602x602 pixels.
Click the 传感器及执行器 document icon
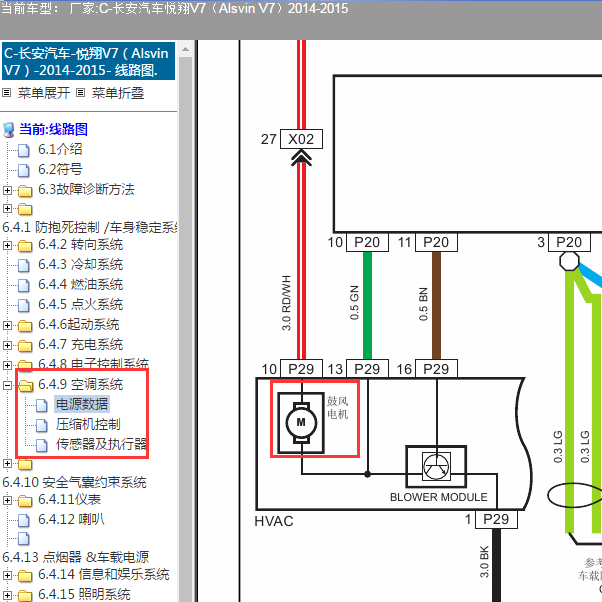point(41,445)
